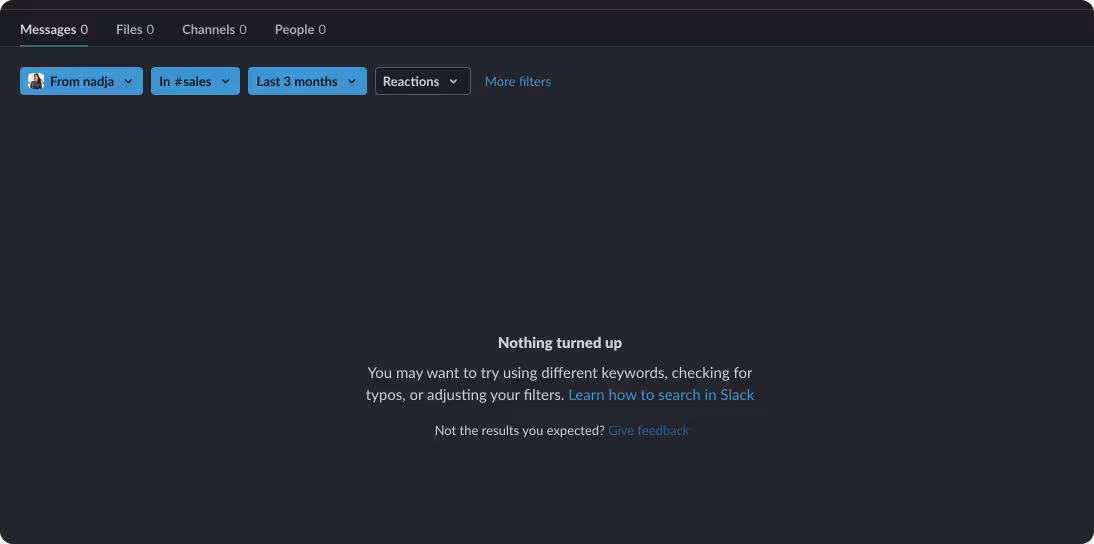Image resolution: width=1094 pixels, height=544 pixels.
Task: Click the Reactions dropdown chevron icon
Action: pos(454,82)
